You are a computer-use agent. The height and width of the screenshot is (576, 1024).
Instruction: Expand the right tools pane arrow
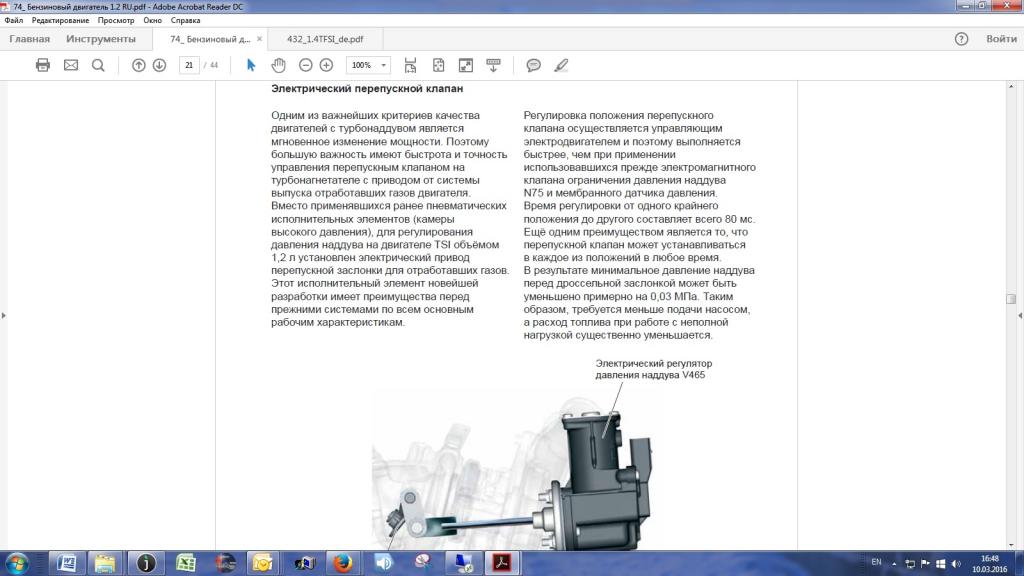[x=1020, y=315]
